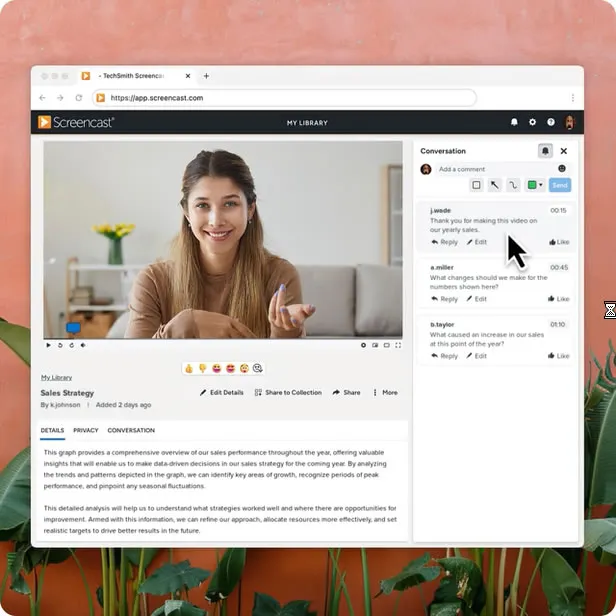Select the arrow annotation tool
The image size is (616, 616).
coord(495,185)
